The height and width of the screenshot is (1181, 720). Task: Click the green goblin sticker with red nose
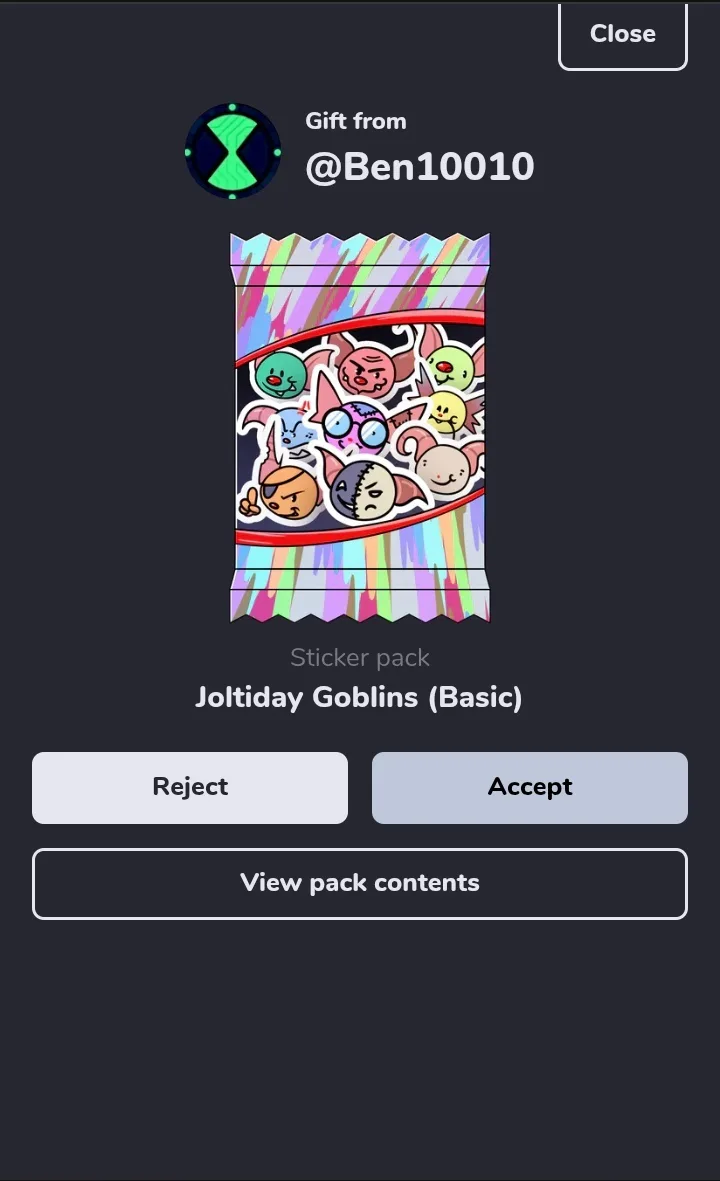[280, 374]
